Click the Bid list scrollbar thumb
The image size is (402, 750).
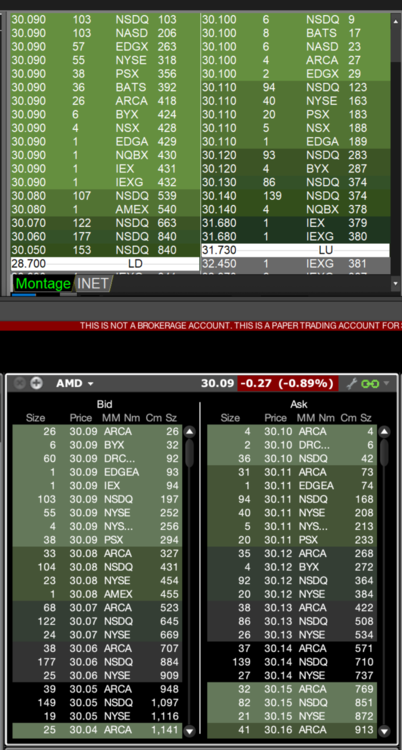point(190,453)
